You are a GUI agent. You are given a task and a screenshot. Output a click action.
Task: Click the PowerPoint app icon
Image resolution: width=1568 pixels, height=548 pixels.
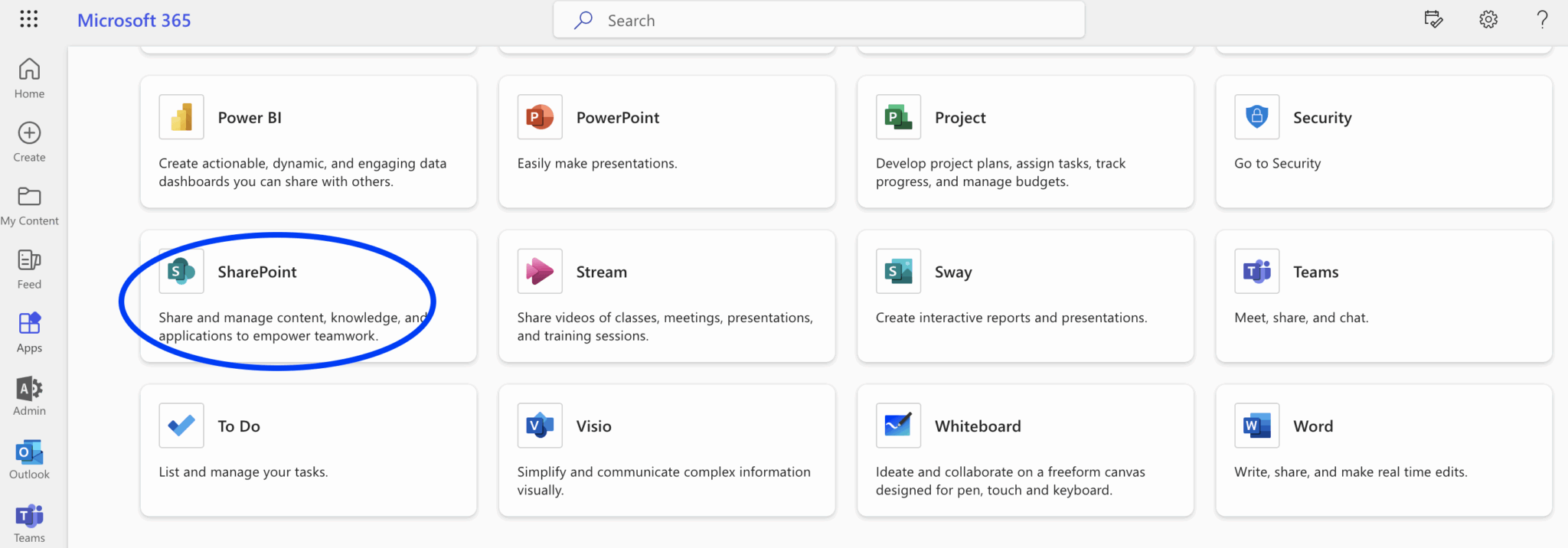540,117
